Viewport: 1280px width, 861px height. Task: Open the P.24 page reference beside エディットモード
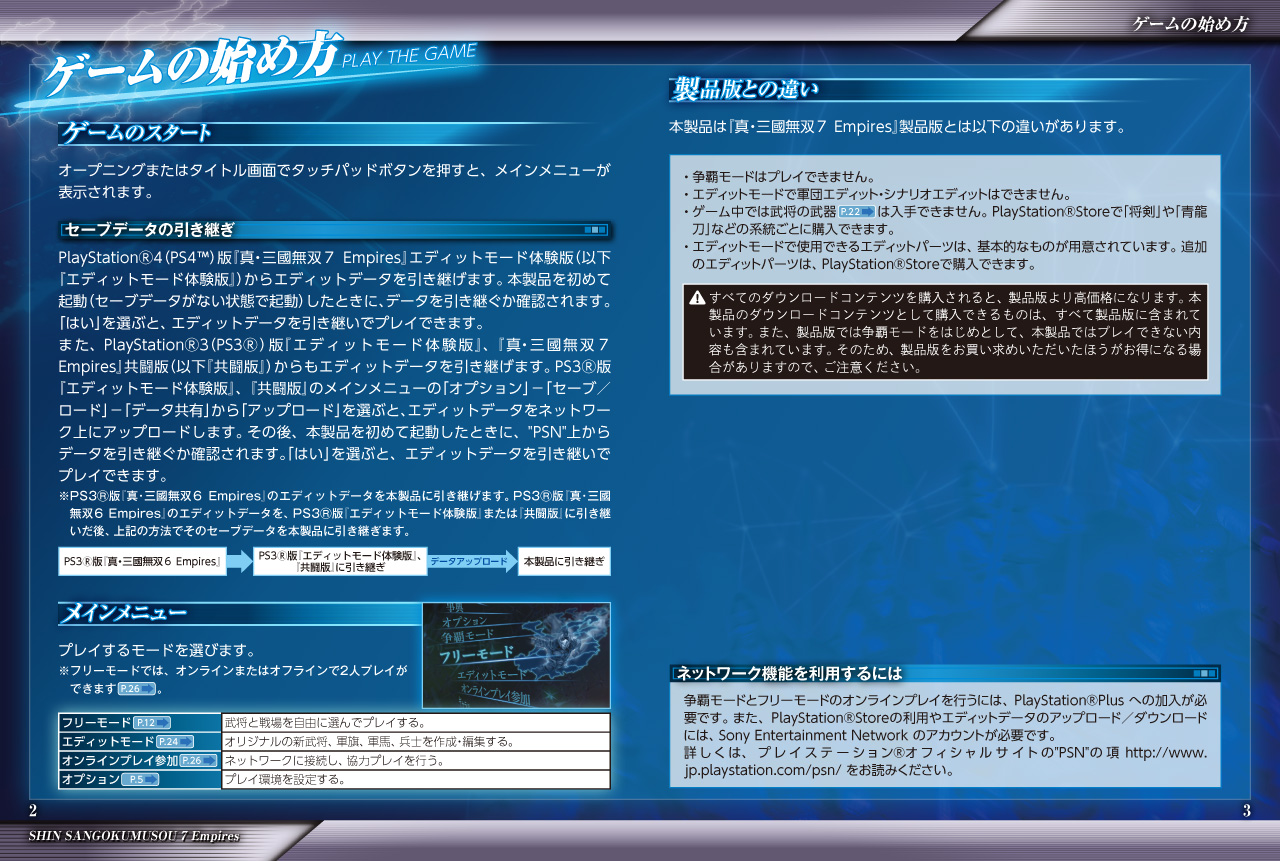[x=176, y=742]
